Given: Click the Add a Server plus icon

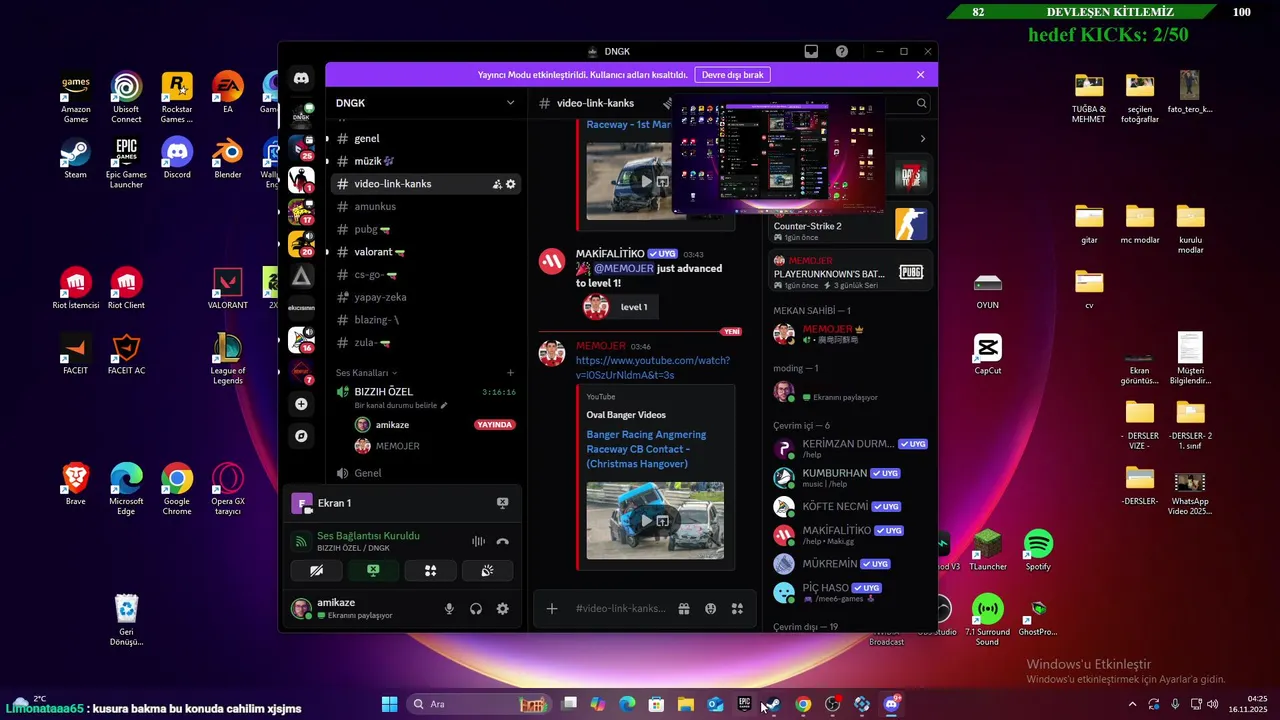Looking at the screenshot, I should point(301,404).
